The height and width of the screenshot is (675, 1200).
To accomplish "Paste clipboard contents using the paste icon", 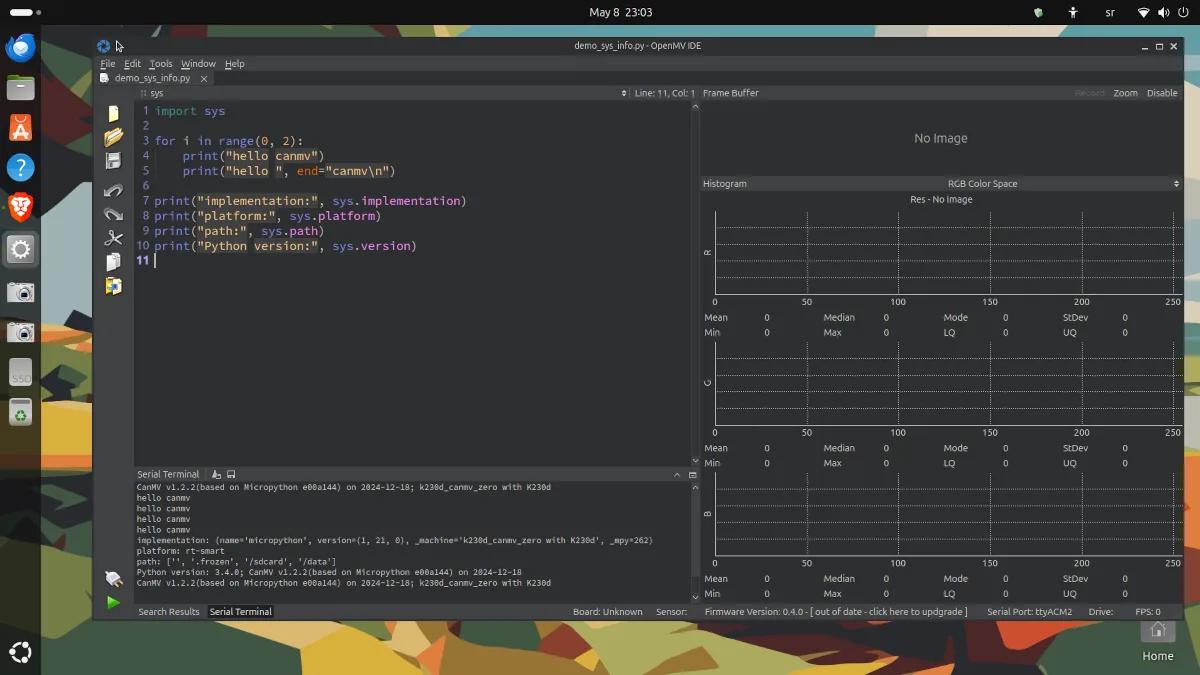I will coord(114,286).
